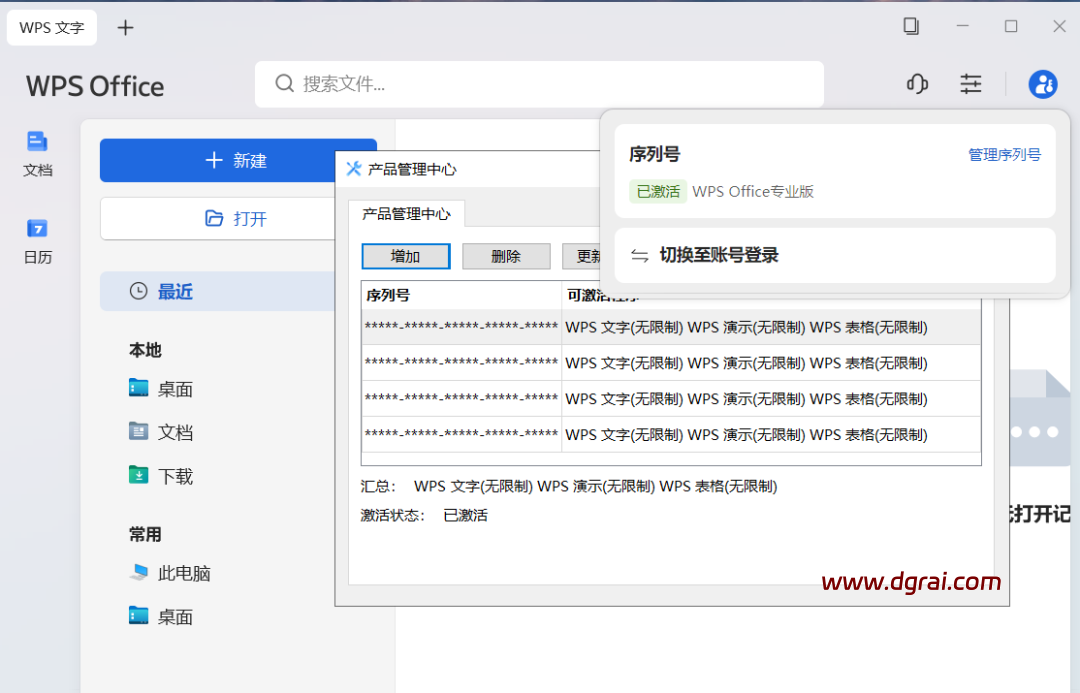Click the new tab plus icon

click(125, 28)
